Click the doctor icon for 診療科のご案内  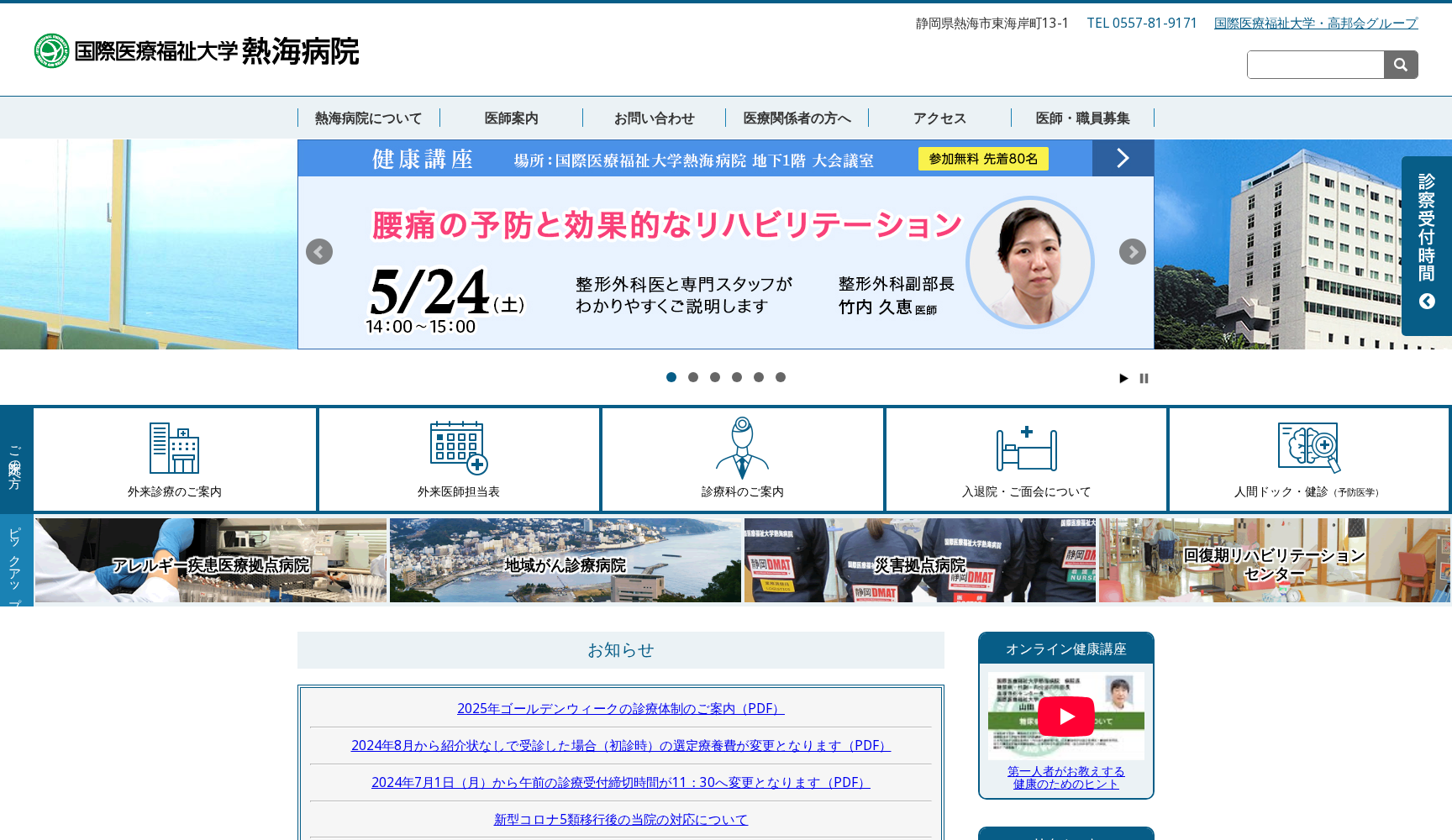tap(742, 449)
